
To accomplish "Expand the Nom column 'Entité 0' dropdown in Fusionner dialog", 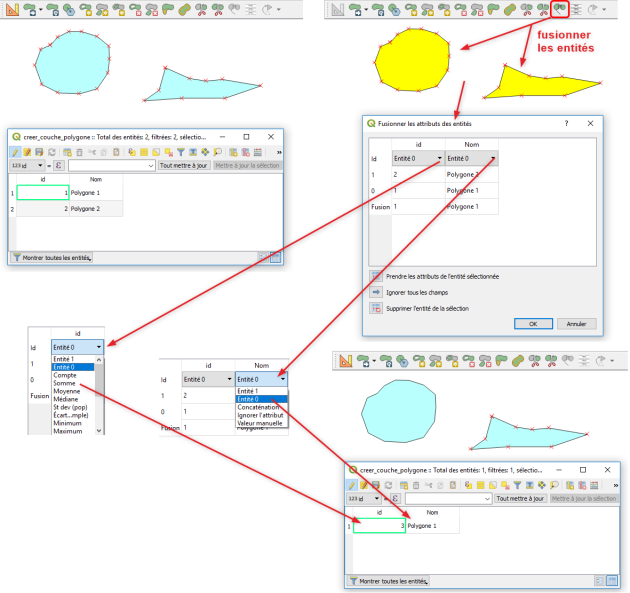I will [x=470, y=158].
